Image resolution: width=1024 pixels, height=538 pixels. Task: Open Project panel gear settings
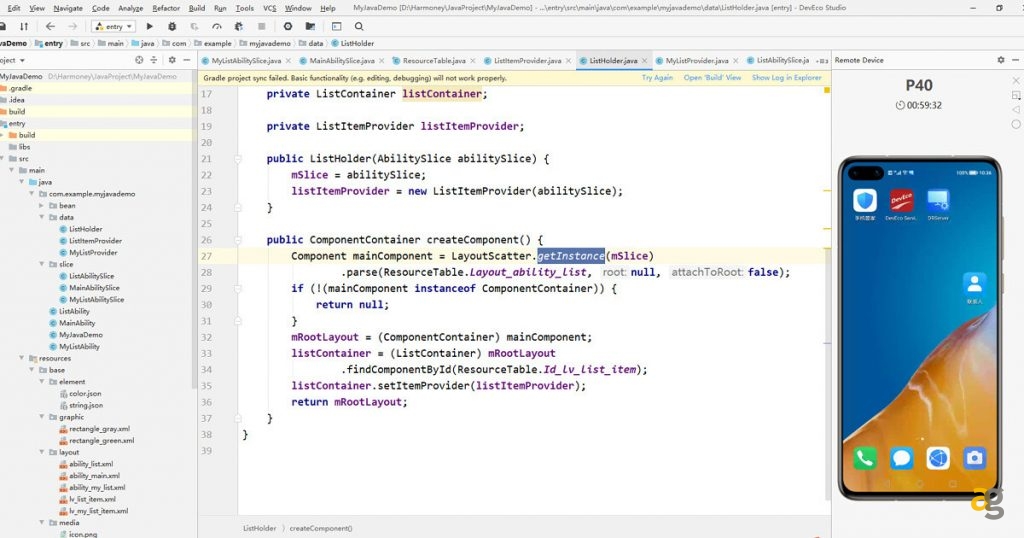(x=172, y=60)
